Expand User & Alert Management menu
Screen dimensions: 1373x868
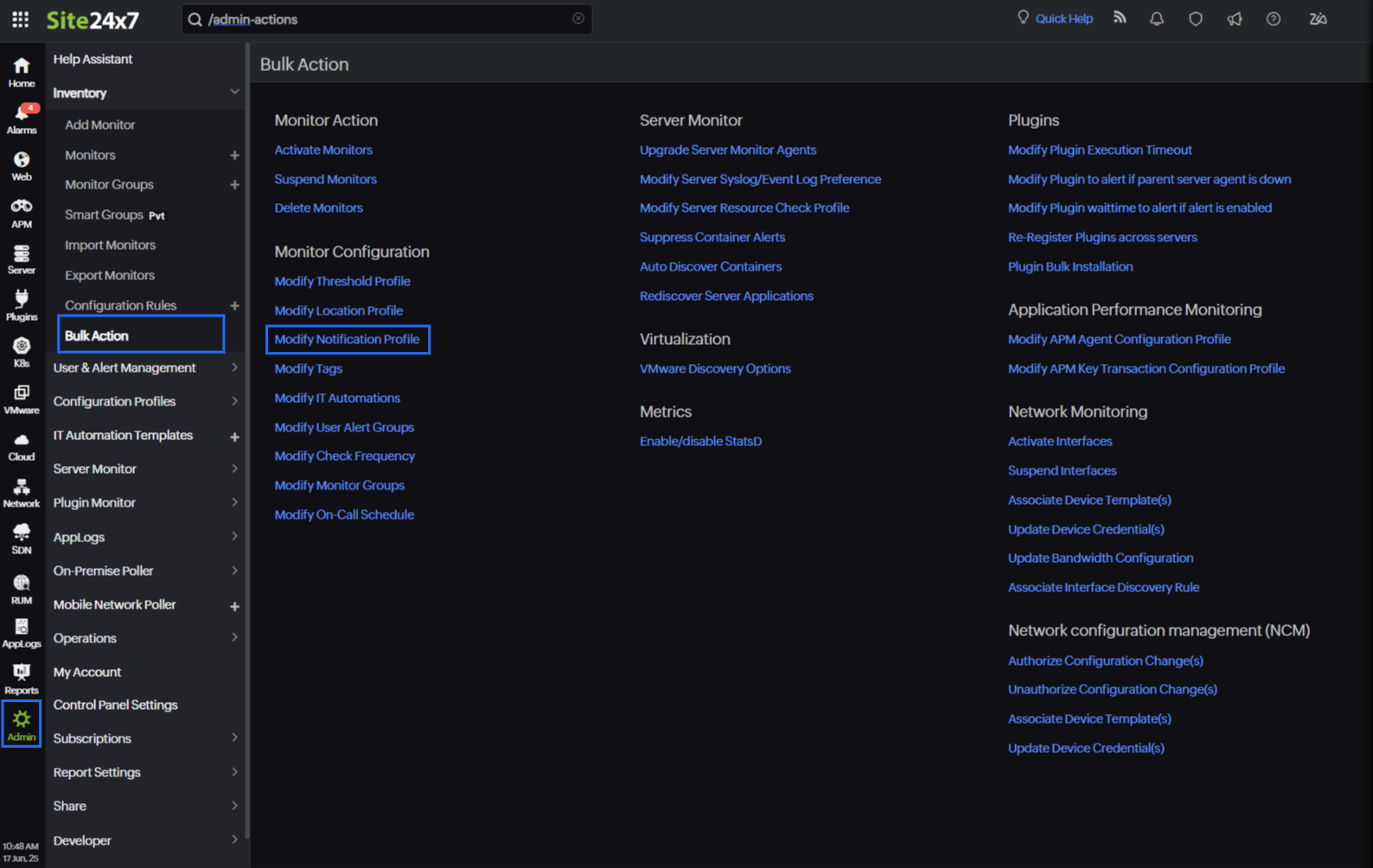[234, 367]
